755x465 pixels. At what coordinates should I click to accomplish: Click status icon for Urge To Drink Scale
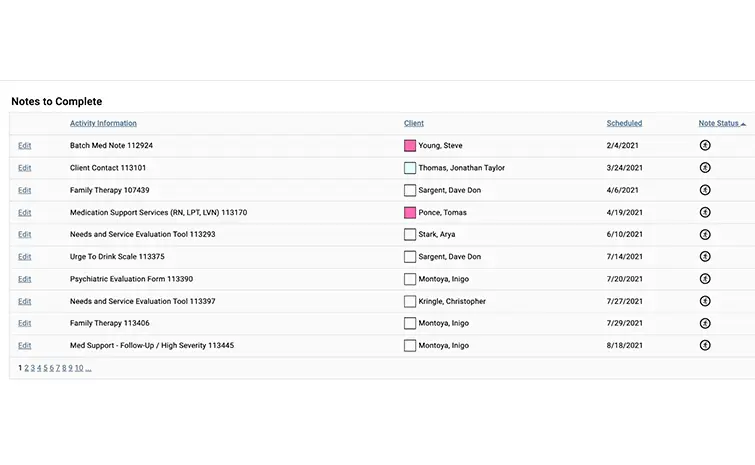click(704, 257)
